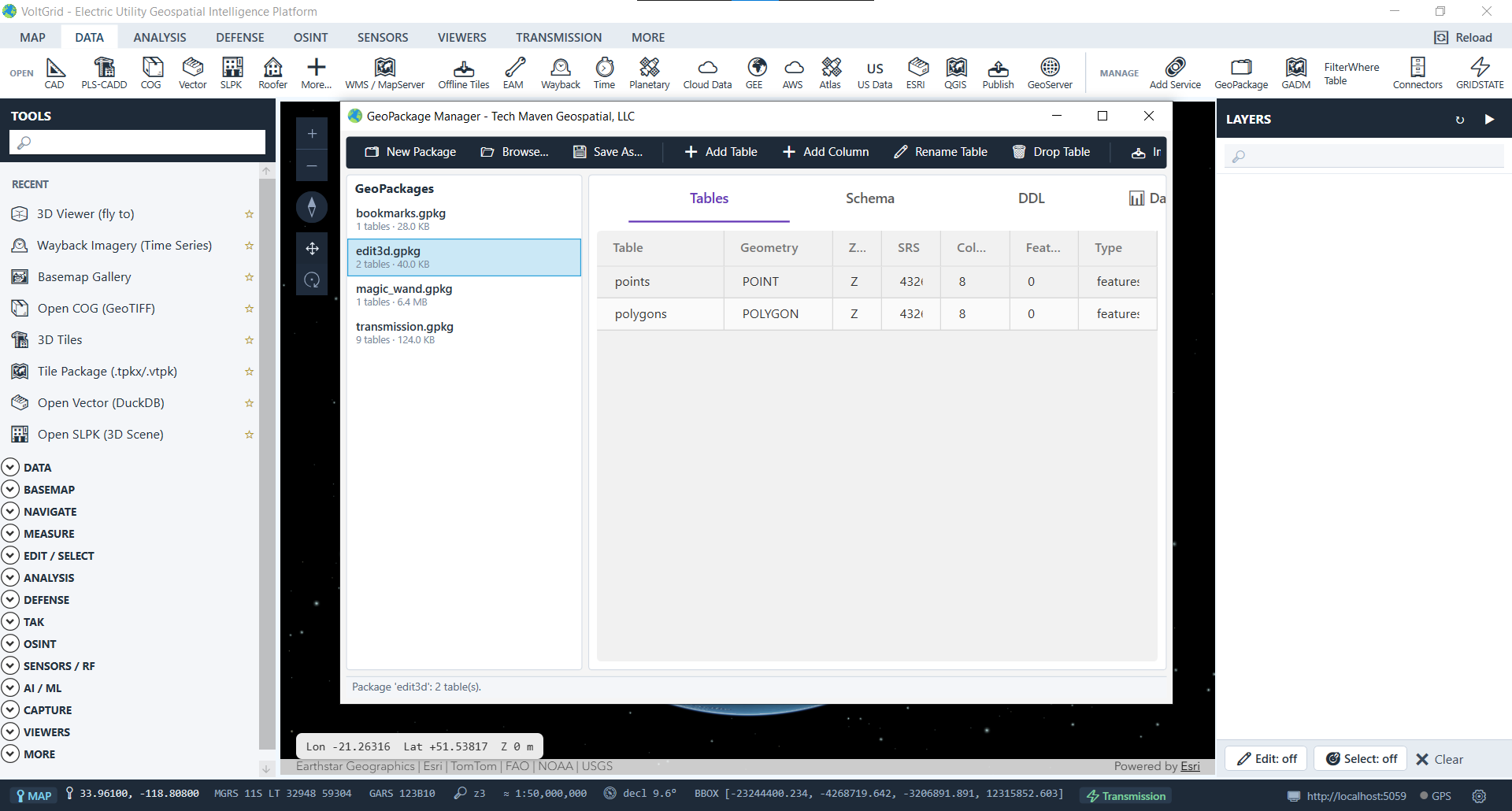Toggle Select off button
Image resolution: width=1512 pixels, height=811 pixels.
pos(1361,759)
